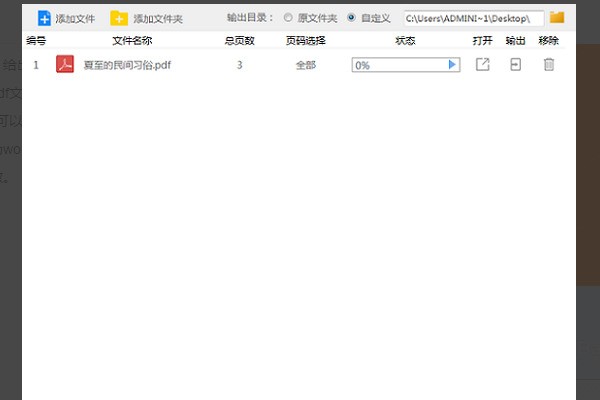Click the 状态 column header

coord(405,41)
